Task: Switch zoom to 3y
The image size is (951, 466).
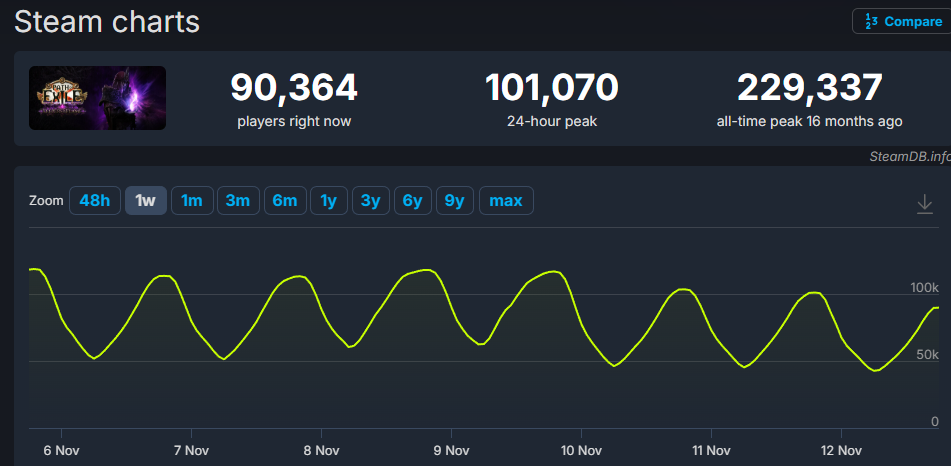Action: click(x=371, y=200)
